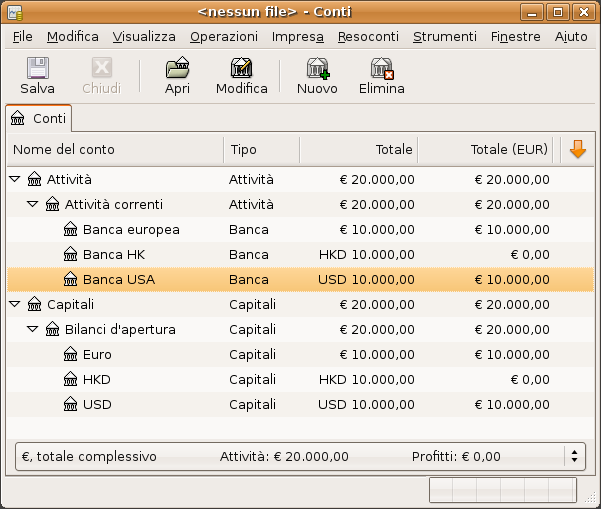
Task: Collapse the Capitali account tree
Action: [15, 304]
